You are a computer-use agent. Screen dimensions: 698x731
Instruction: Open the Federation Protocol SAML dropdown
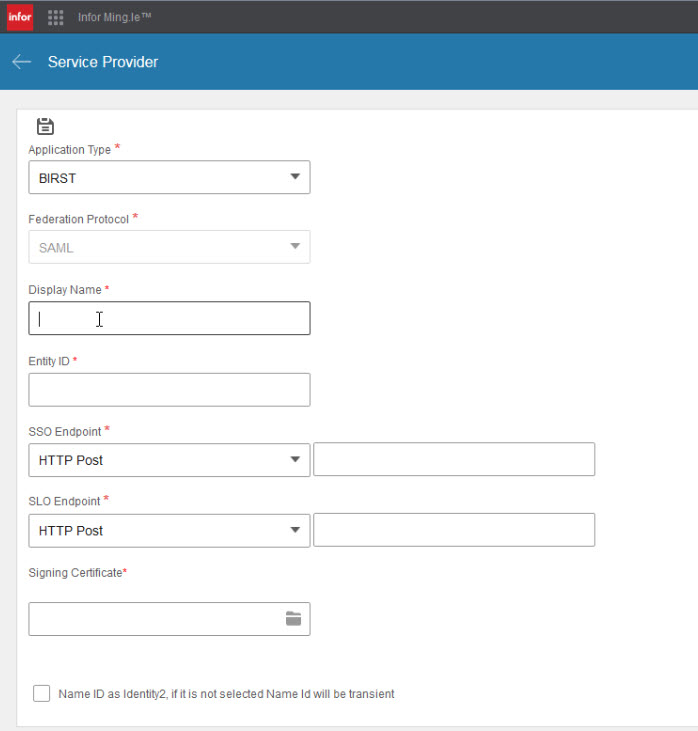(169, 247)
